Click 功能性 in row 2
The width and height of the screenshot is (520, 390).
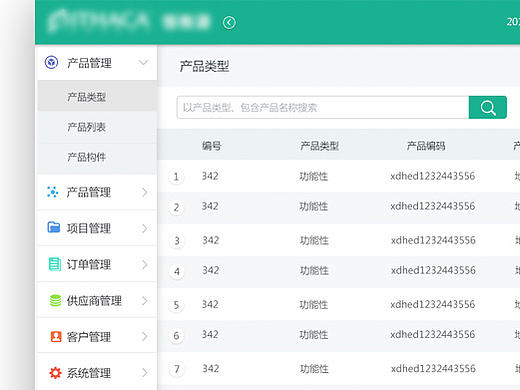pos(314,206)
